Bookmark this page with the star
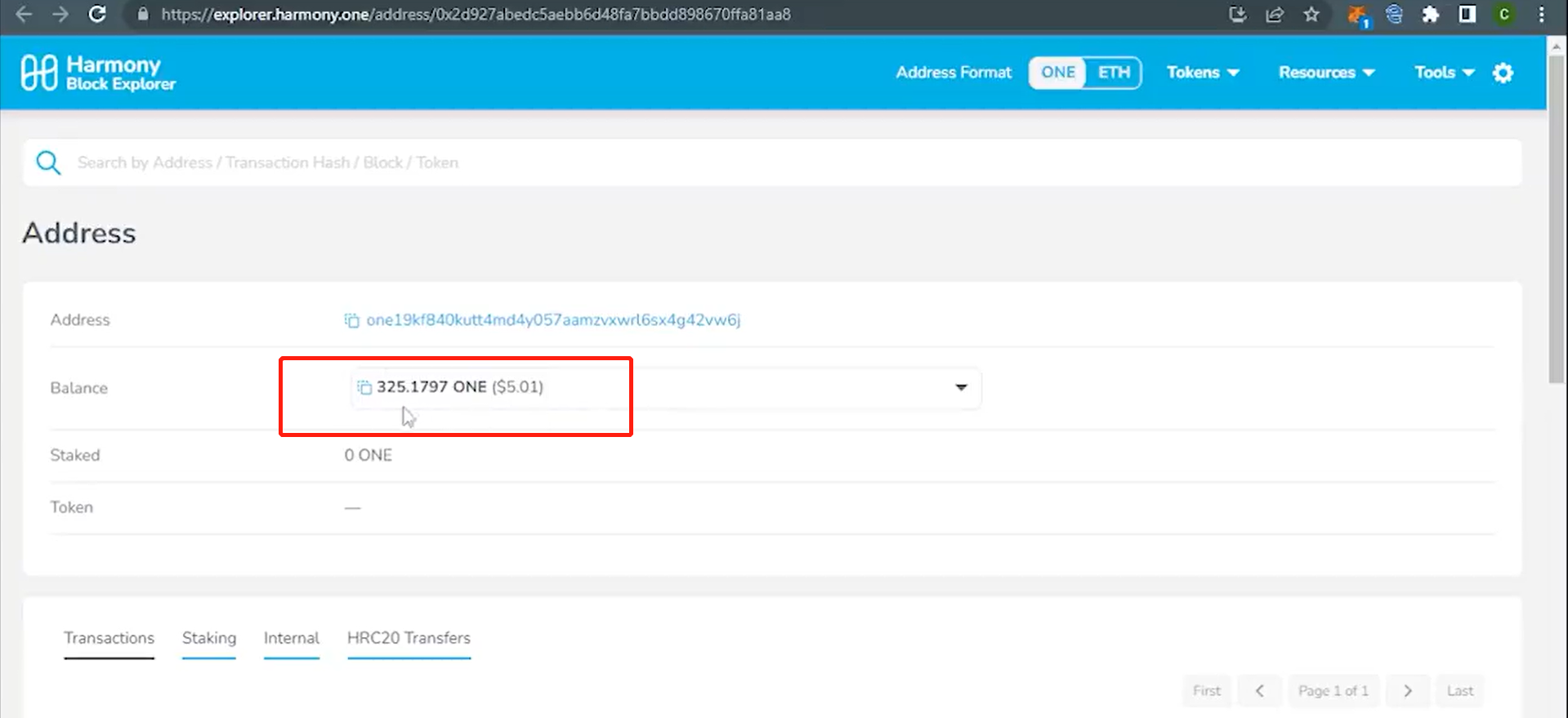Image resolution: width=1568 pixels, height=718 pixels. coord(1311,15)
